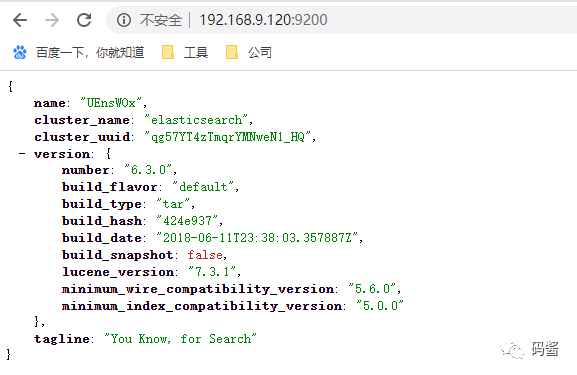Screen dimensions: 577x375
Task: Click the browser forward arrow
Action: click(x=52, y=20)
